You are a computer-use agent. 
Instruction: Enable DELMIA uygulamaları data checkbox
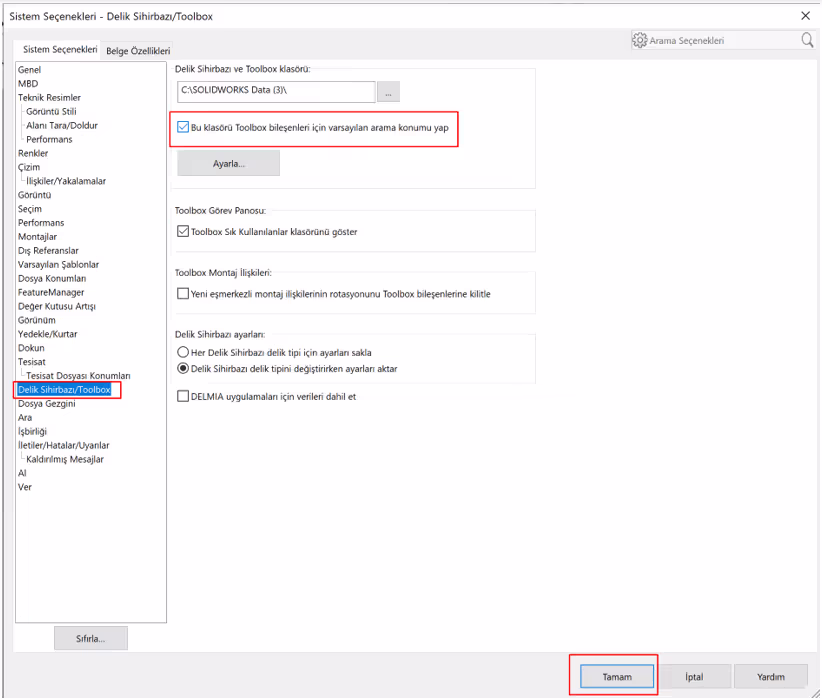[x=182, y=396]
